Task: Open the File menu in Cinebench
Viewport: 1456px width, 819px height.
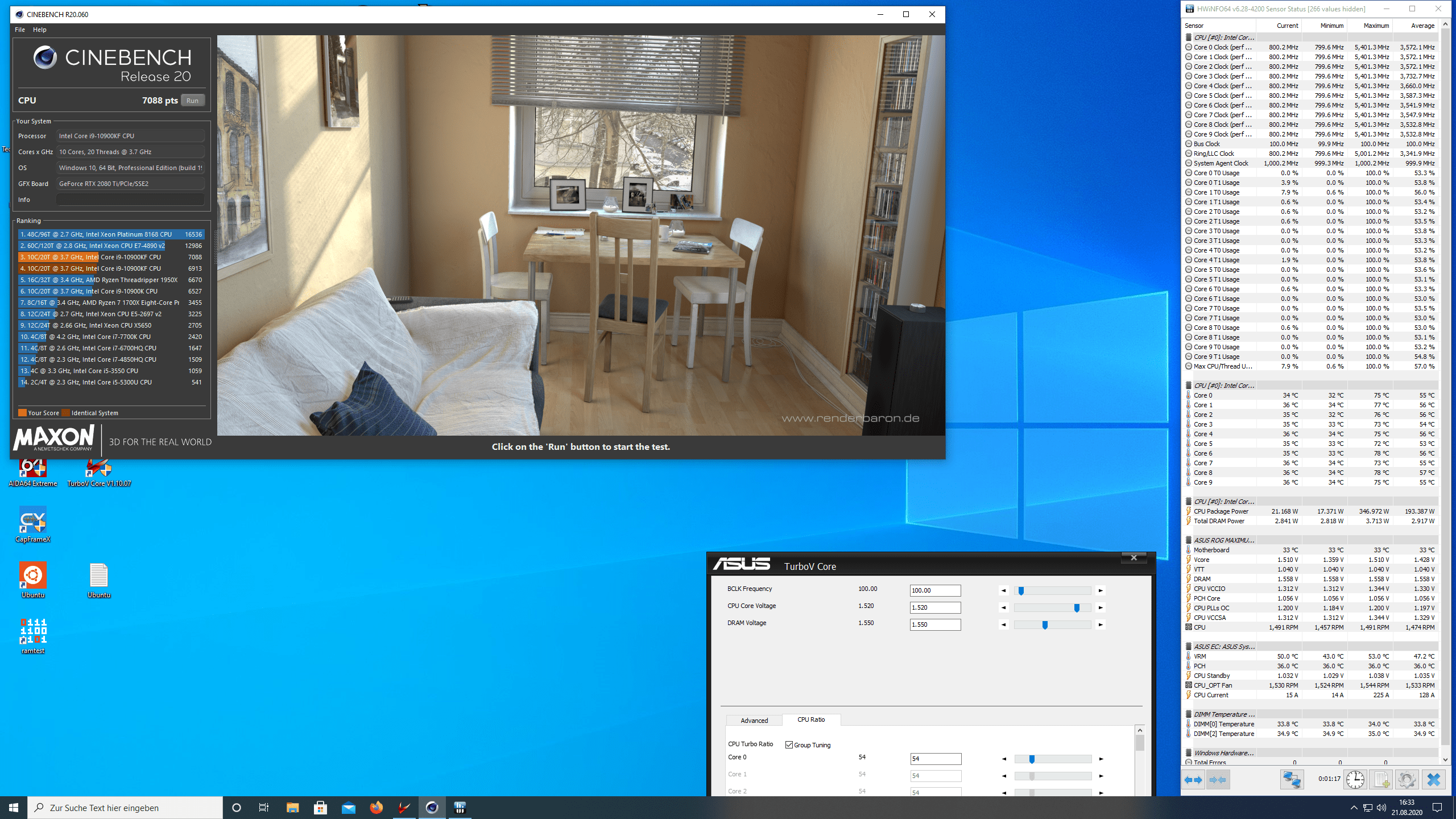Action: pyautogui.click(x=20, y=30)
